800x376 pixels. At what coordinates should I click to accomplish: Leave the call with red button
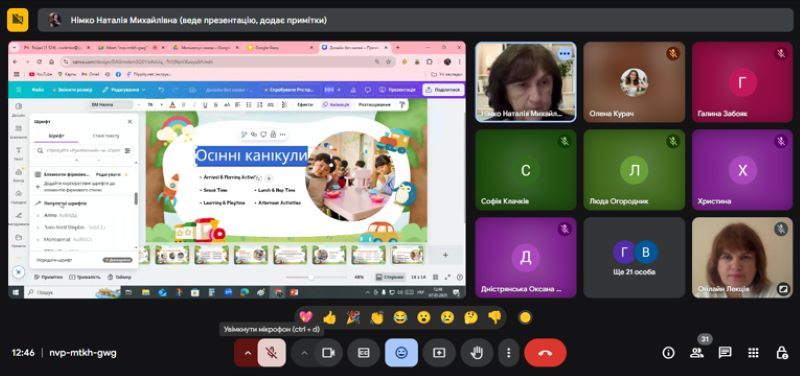(545, 353)
